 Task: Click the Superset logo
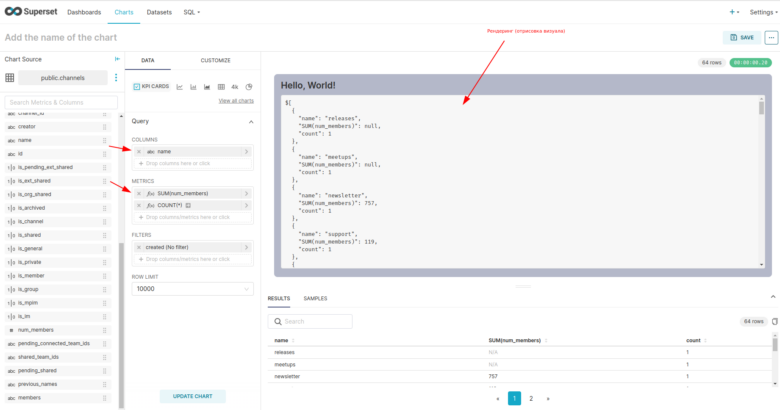point(31,11)
